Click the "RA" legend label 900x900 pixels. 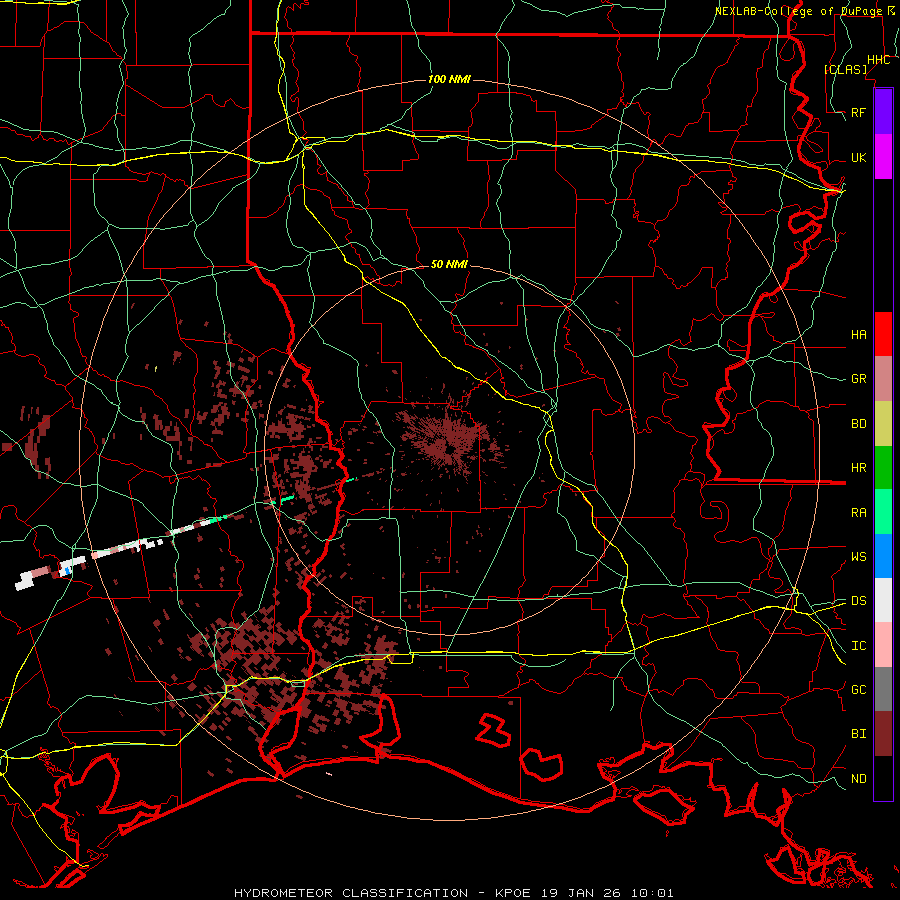[858, 513]
